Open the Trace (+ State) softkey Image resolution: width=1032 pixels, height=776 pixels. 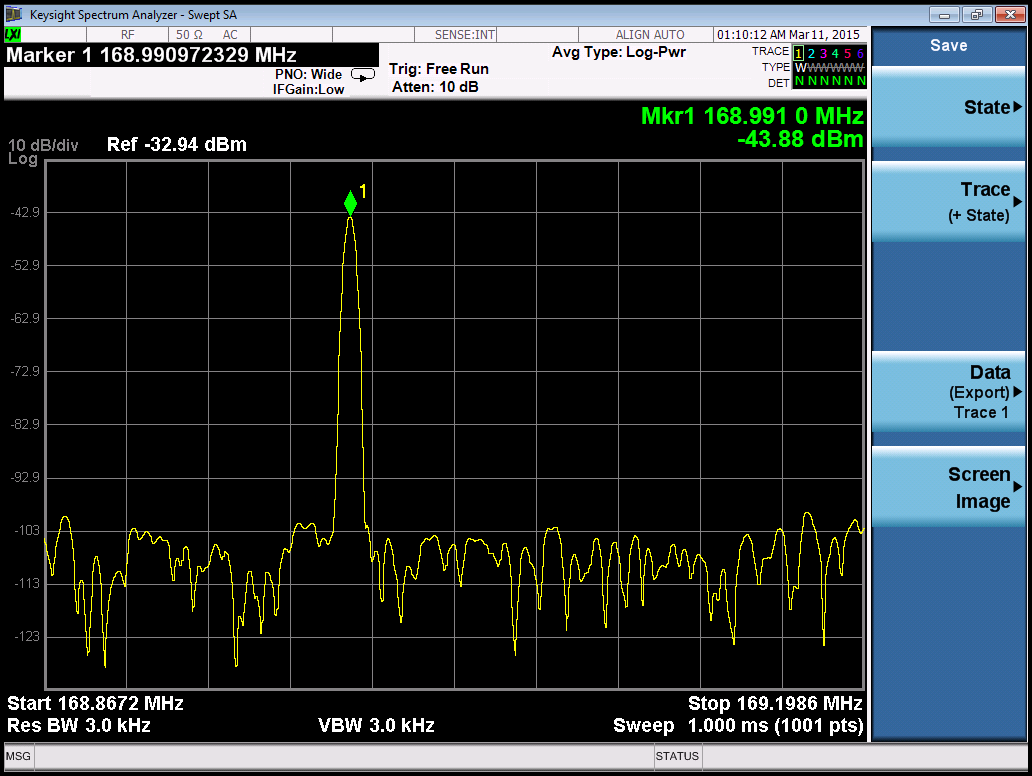tap(948, 201)
